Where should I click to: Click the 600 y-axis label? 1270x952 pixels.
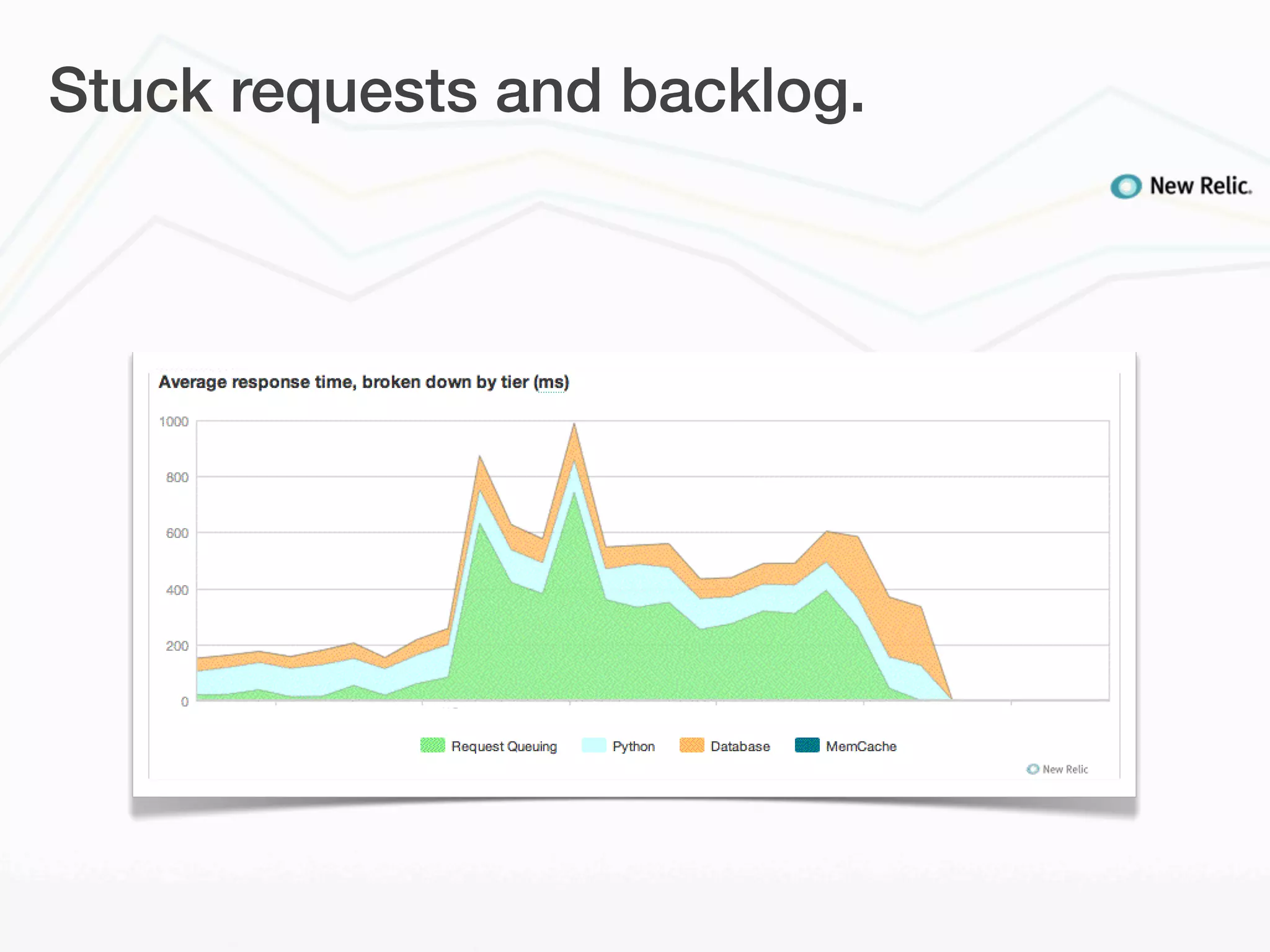(x=177, y=534)
